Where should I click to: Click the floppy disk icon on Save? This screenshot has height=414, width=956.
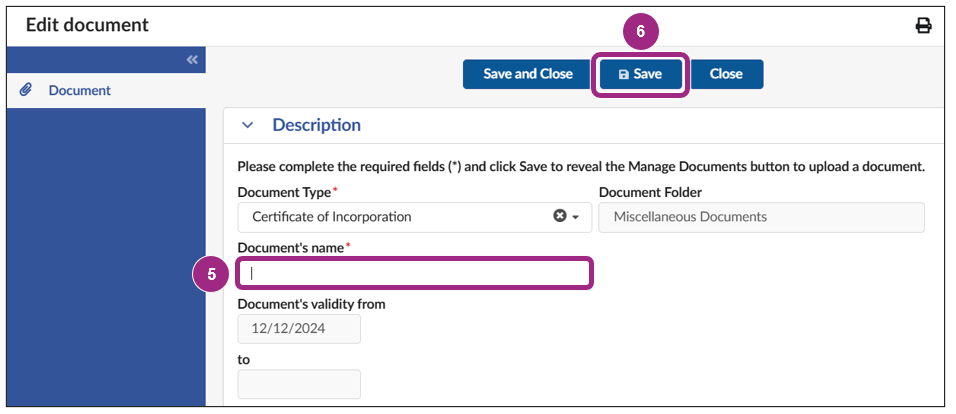click(624, 75)
